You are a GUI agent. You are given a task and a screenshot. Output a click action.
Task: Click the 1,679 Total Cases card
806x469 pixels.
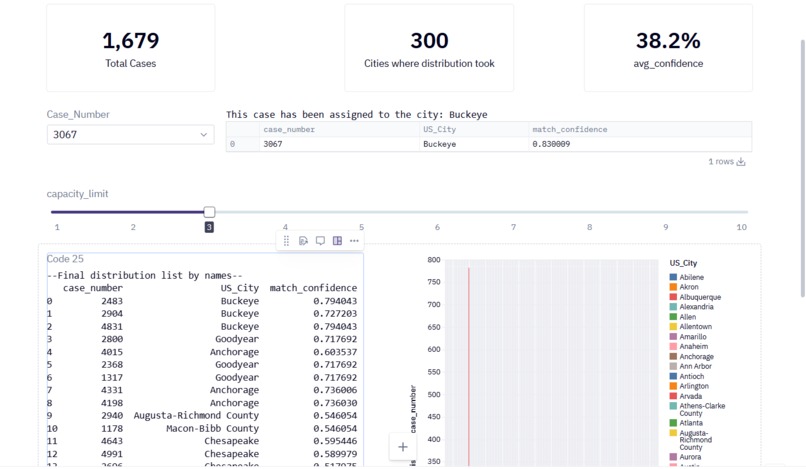click(x=131, y=48)
